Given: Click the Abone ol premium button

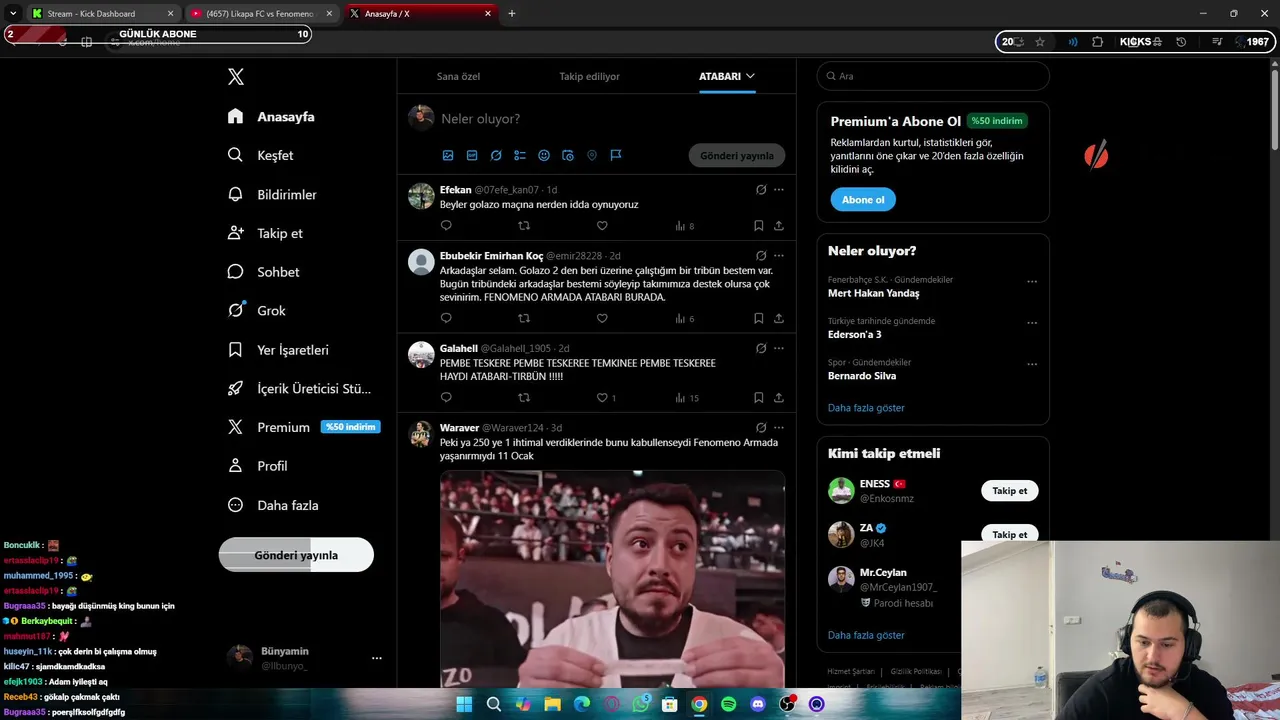Looking at the screenshot, I should click(863, 200).
